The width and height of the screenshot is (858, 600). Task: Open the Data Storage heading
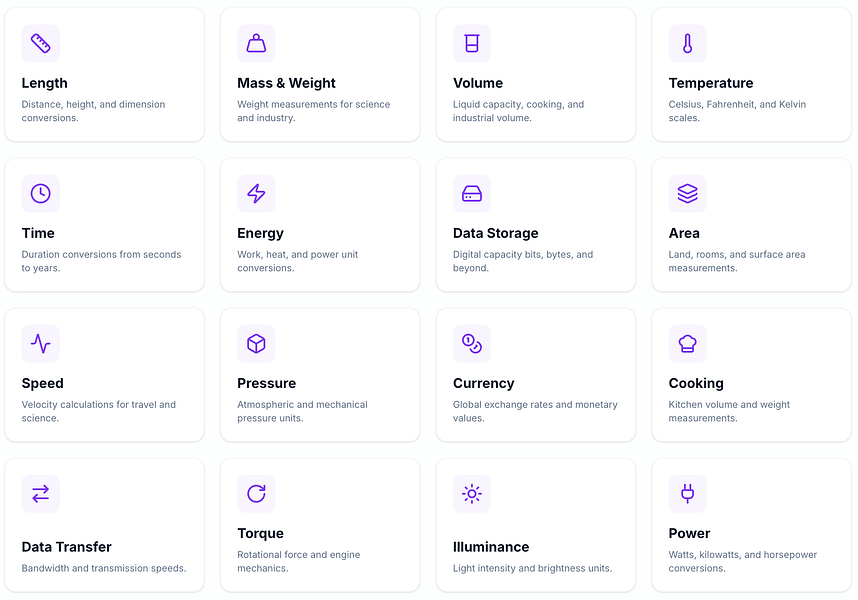496,234
